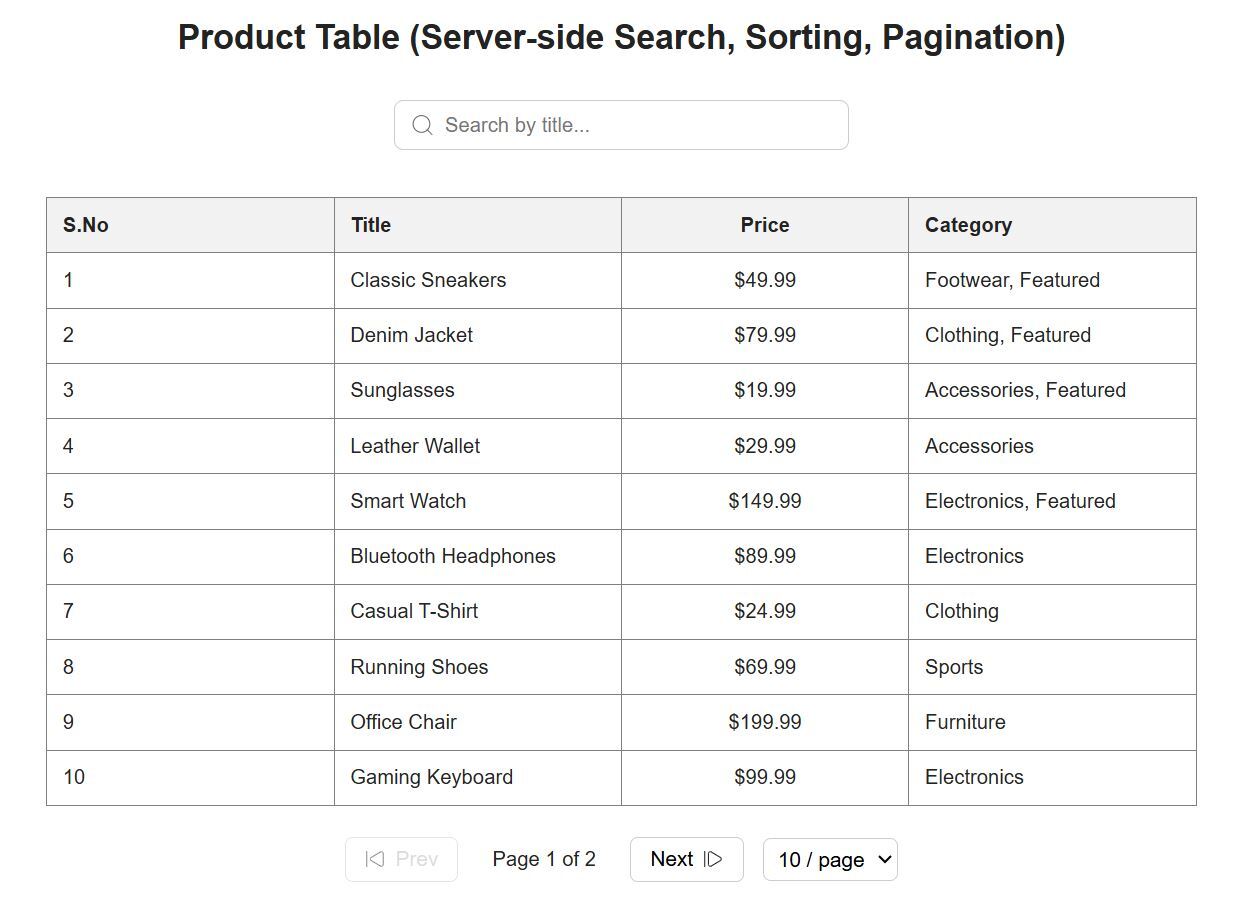Select the Bluetooth Headphones row
The height and width of the screenshot is (908, 1245).
(453, 556)
